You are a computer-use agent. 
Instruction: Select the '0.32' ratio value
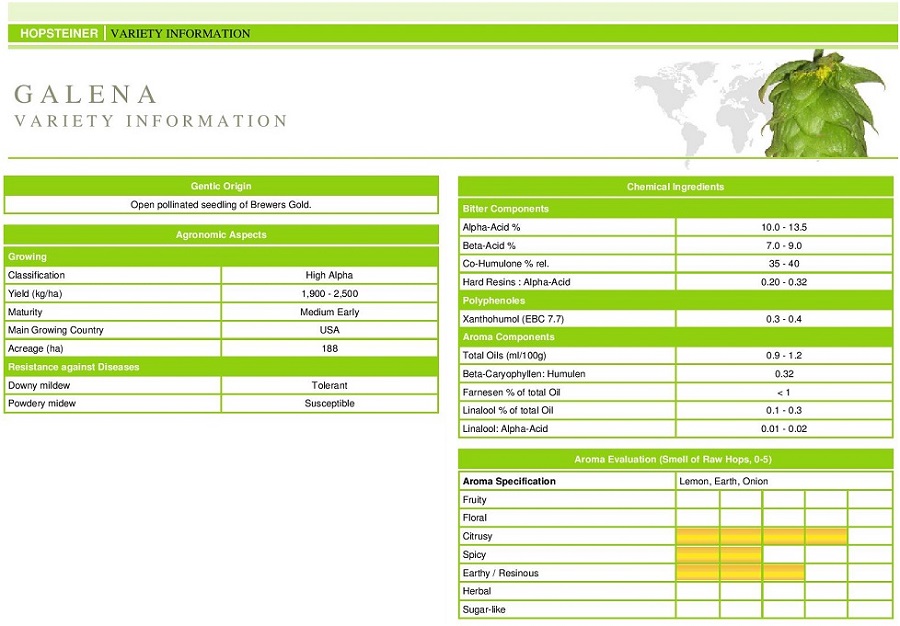[x=784, y=374]
